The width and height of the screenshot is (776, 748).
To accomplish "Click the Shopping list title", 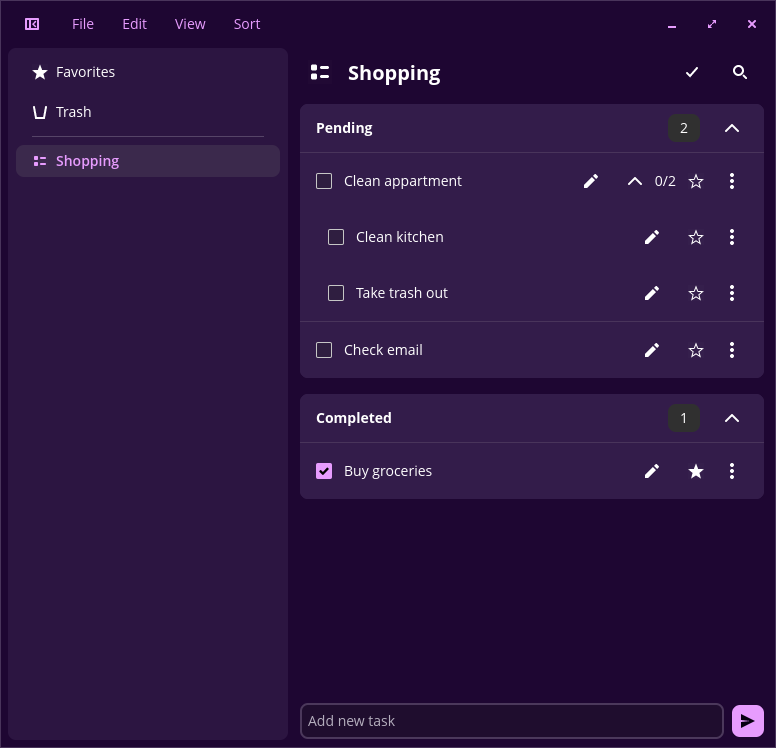I will point(394,73).
